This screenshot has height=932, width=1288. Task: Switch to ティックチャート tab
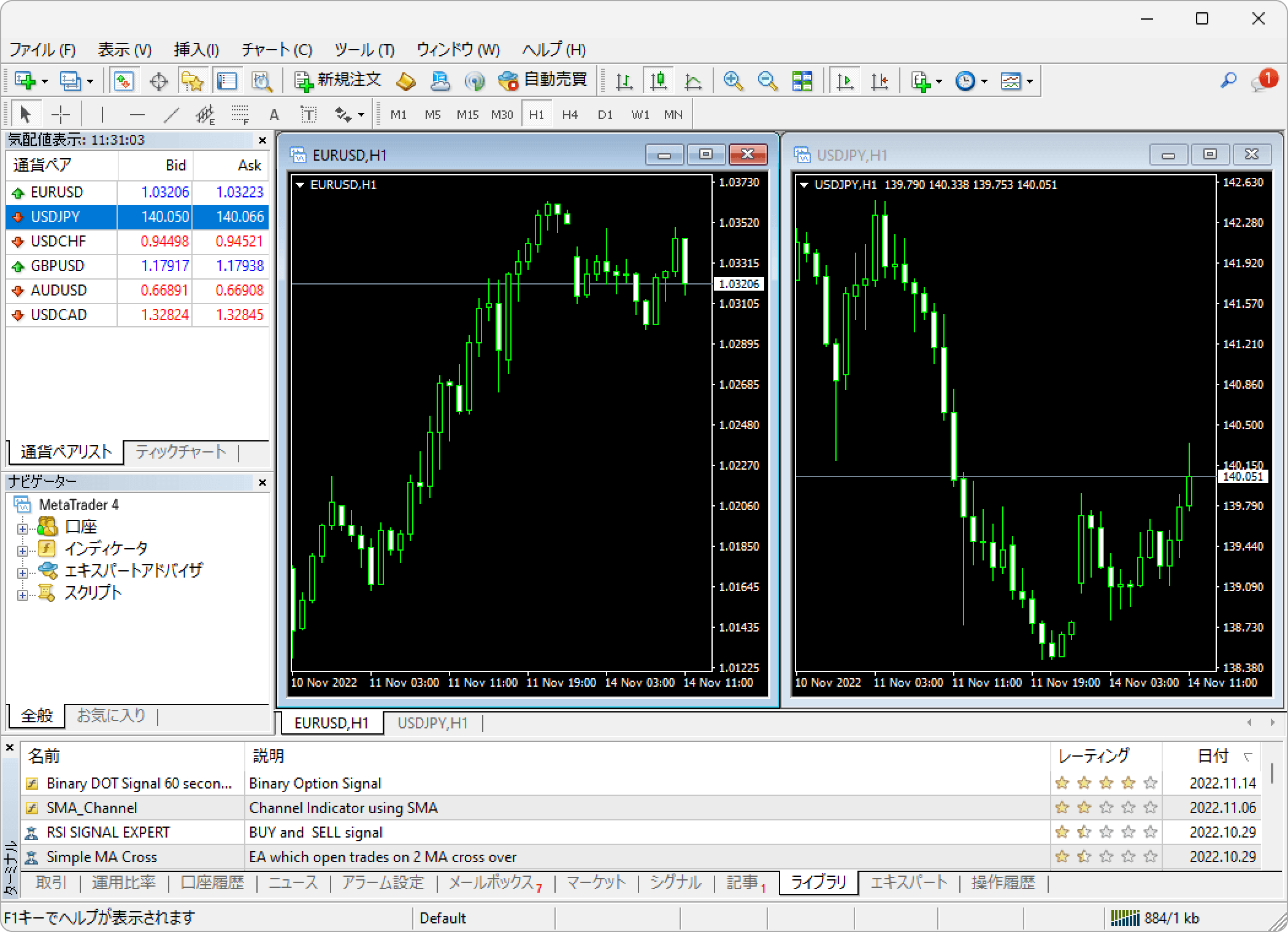180,453
